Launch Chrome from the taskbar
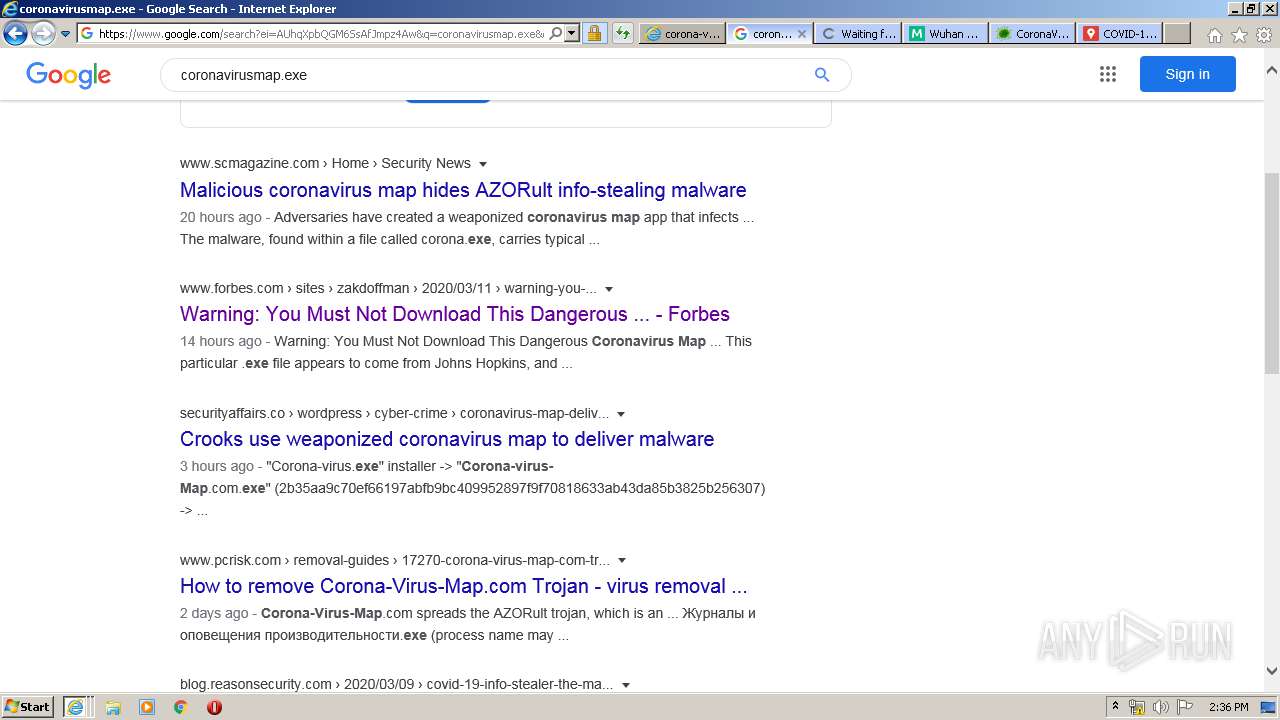 tap(181, 707)
